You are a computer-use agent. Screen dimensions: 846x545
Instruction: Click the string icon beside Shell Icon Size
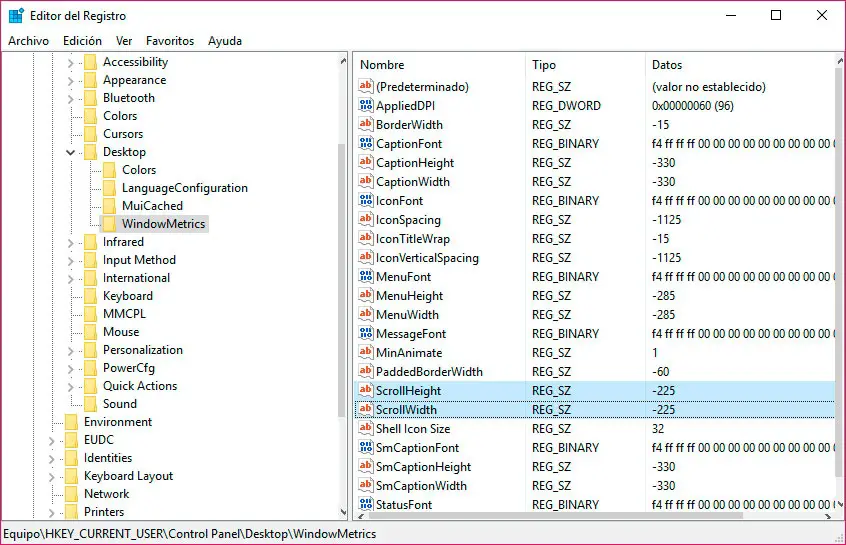[366, 428]
